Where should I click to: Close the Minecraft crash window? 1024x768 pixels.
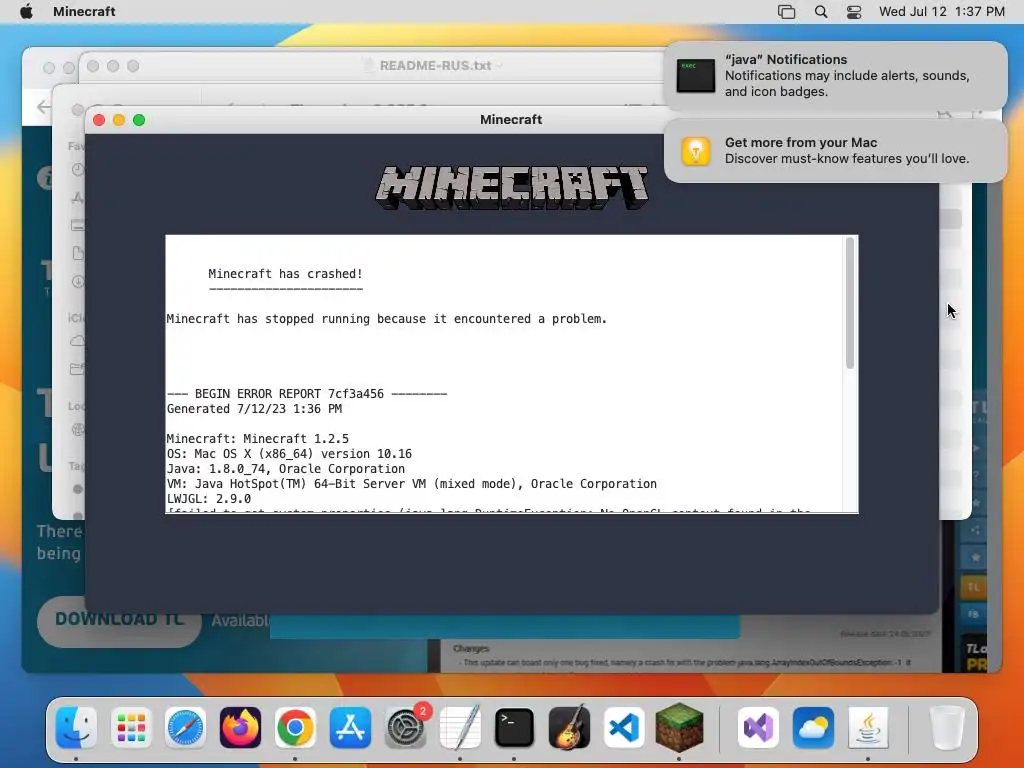[99, 120]
